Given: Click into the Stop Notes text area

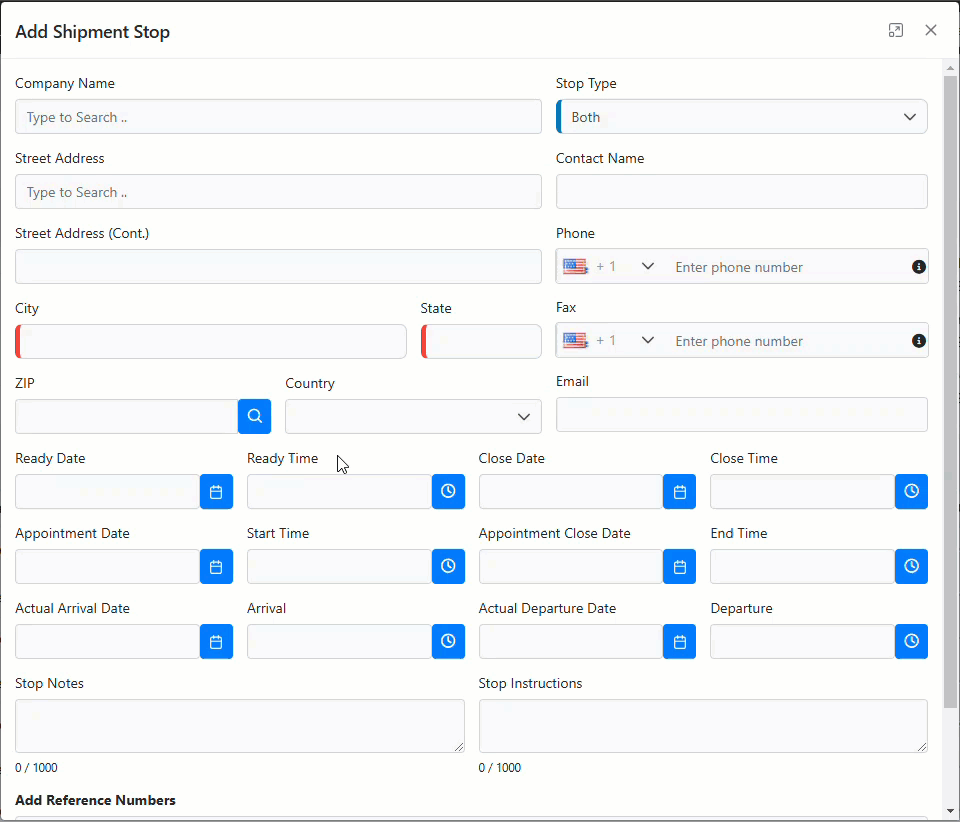Looking at the screenshot, I should [239, 726].
